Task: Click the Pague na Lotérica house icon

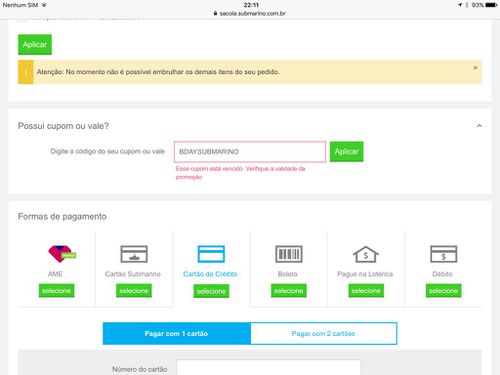Action: [x=366, y=254]
